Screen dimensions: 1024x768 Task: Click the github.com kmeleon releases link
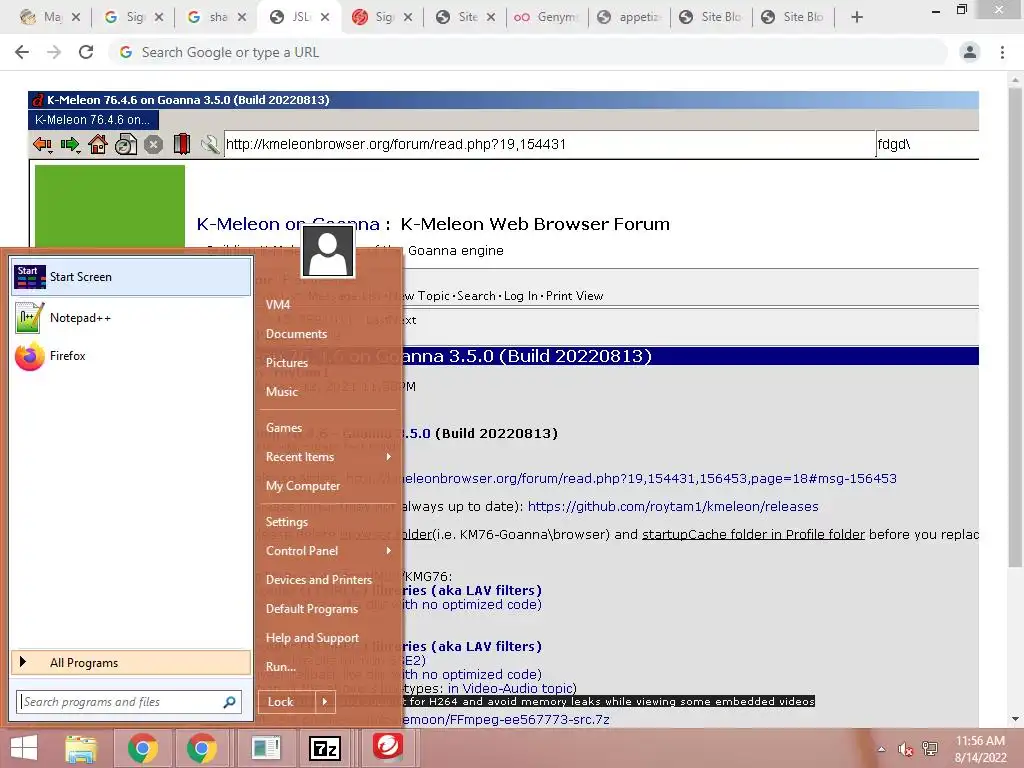pos(673,507)
